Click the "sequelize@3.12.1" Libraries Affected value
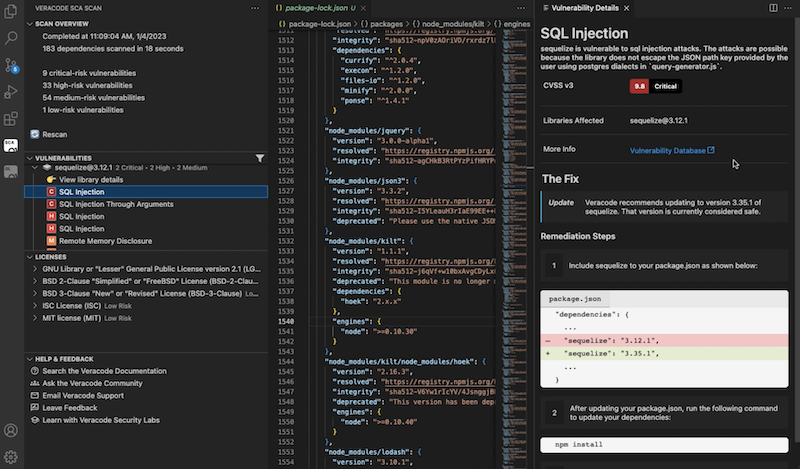The height and width of the screenshot is (469, 800). click(x=659, y=120)
